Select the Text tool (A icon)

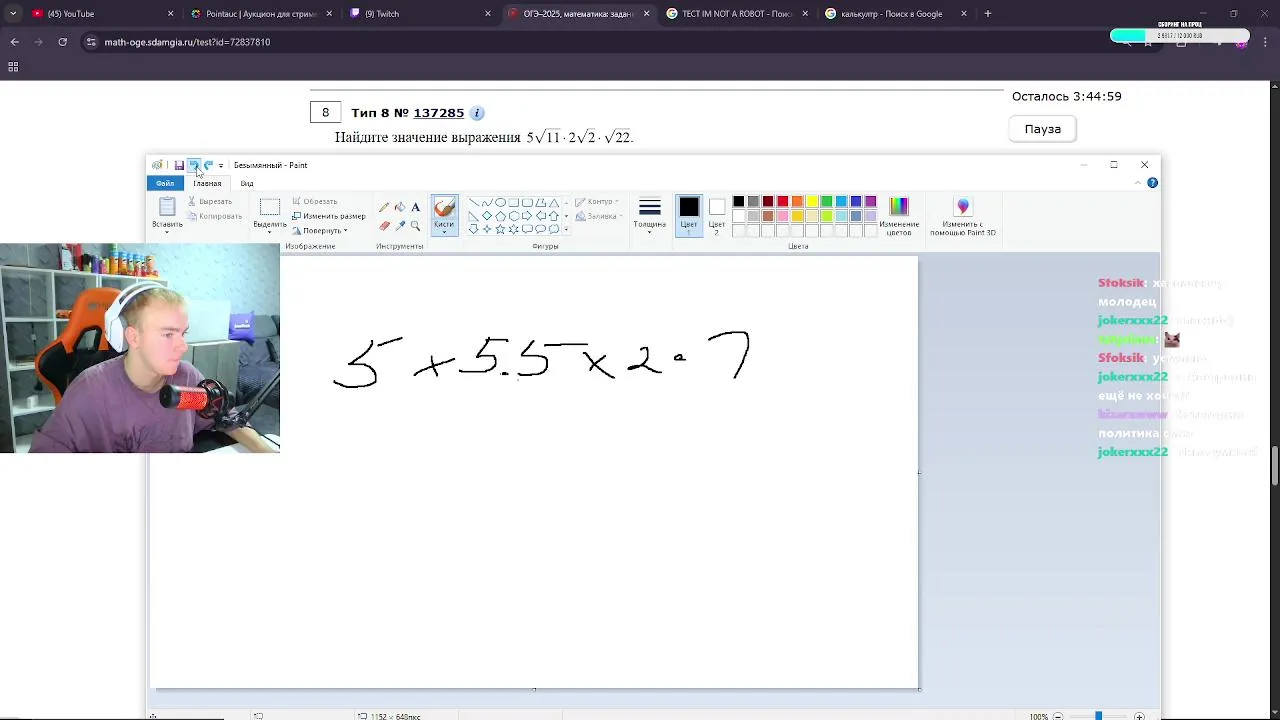tap(416, 207)
